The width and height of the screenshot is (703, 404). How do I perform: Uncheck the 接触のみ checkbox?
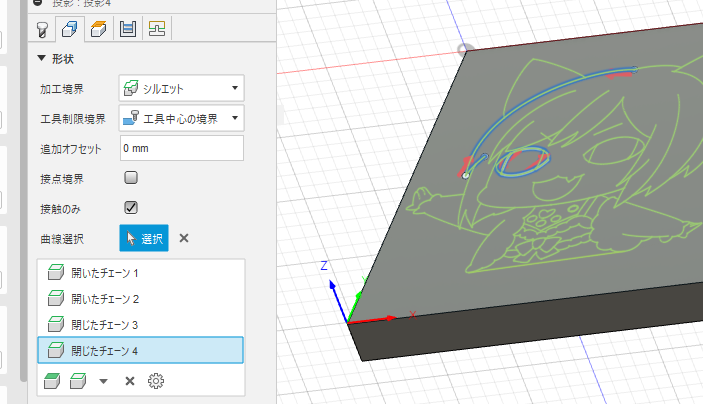131,208
